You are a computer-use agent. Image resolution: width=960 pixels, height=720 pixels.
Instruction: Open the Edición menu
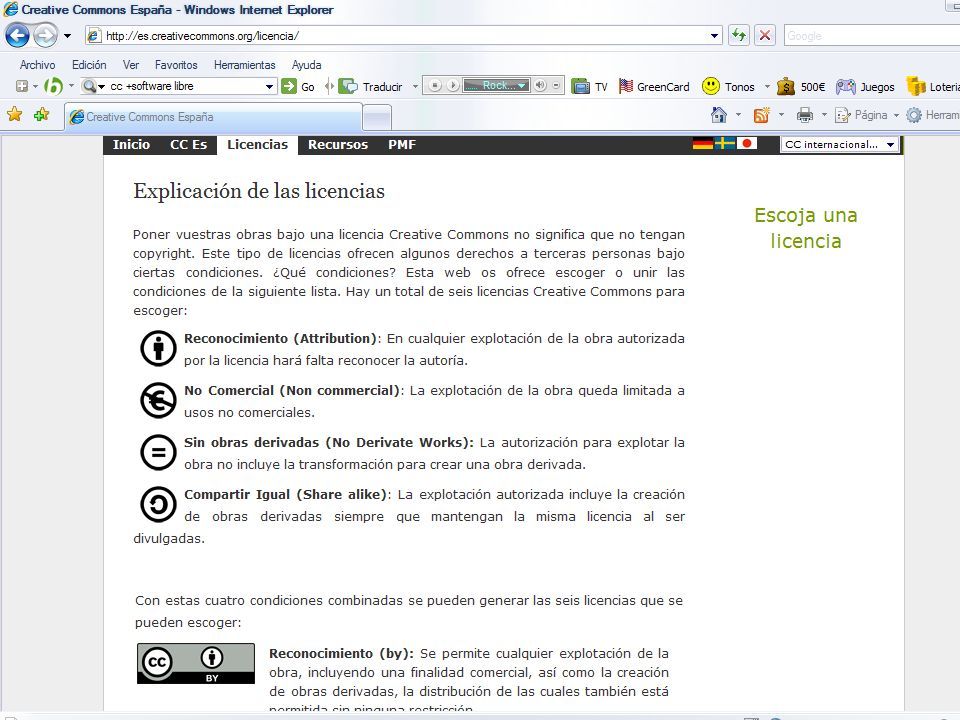(x=89, y=65)
